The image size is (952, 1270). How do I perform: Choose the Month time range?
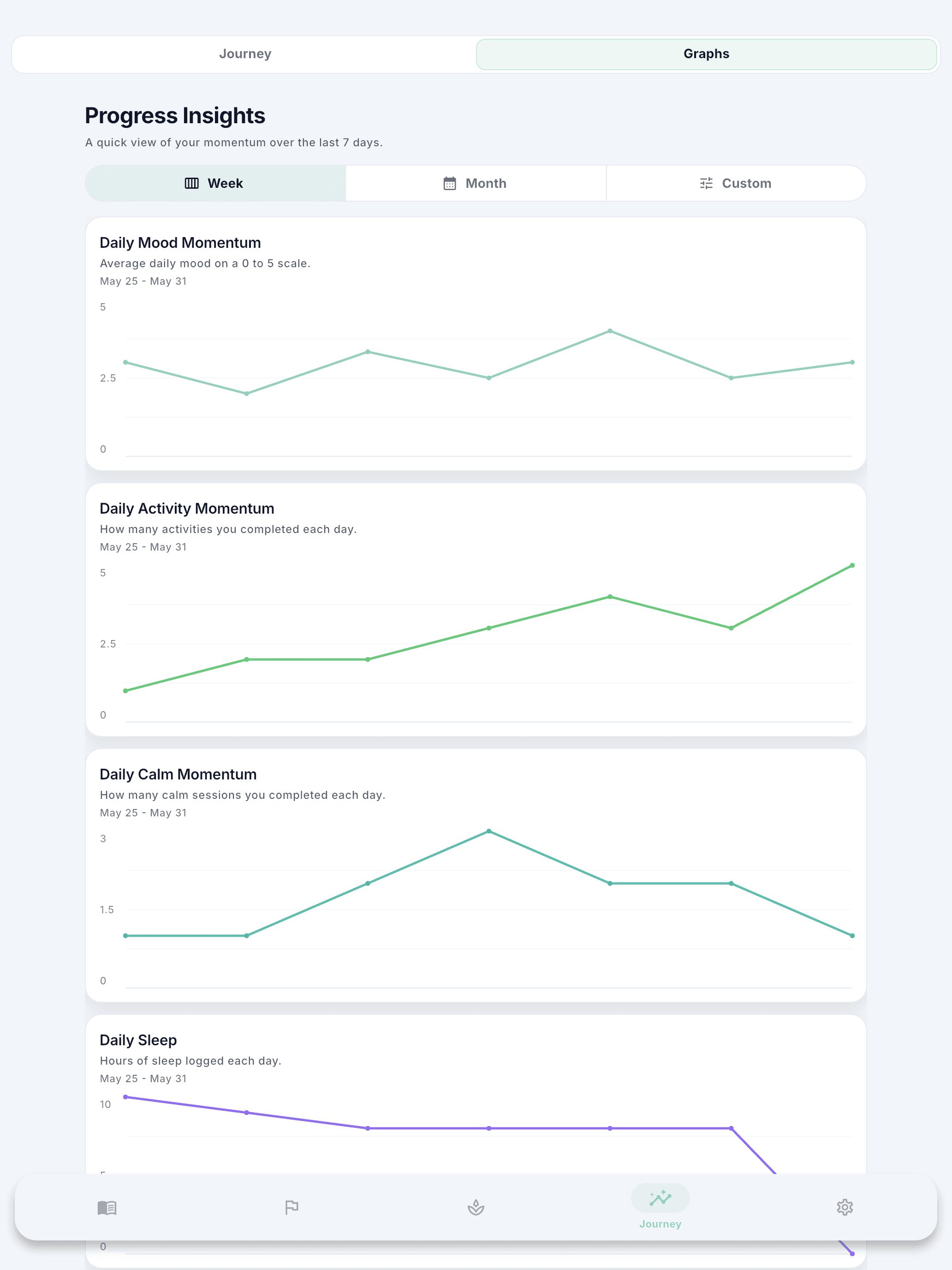point(476,183)
